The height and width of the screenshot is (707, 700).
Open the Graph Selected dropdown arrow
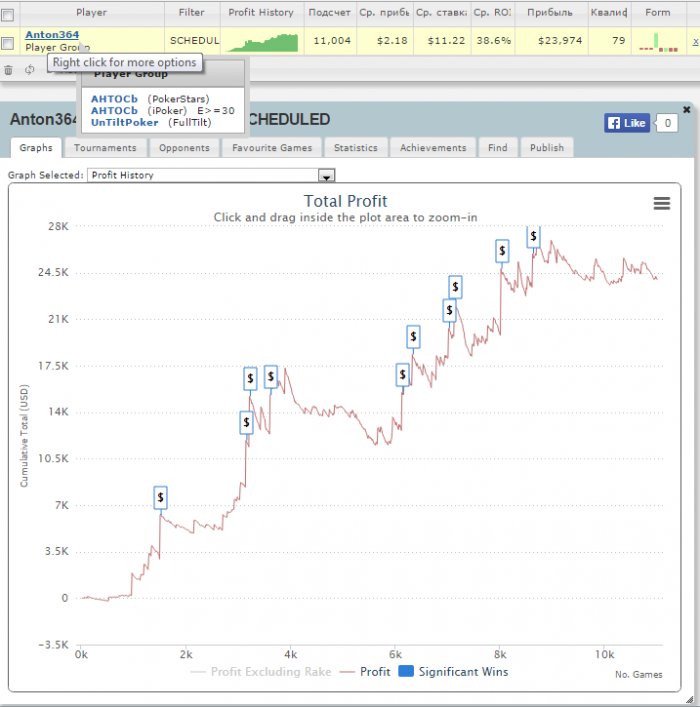coord(326,175)
